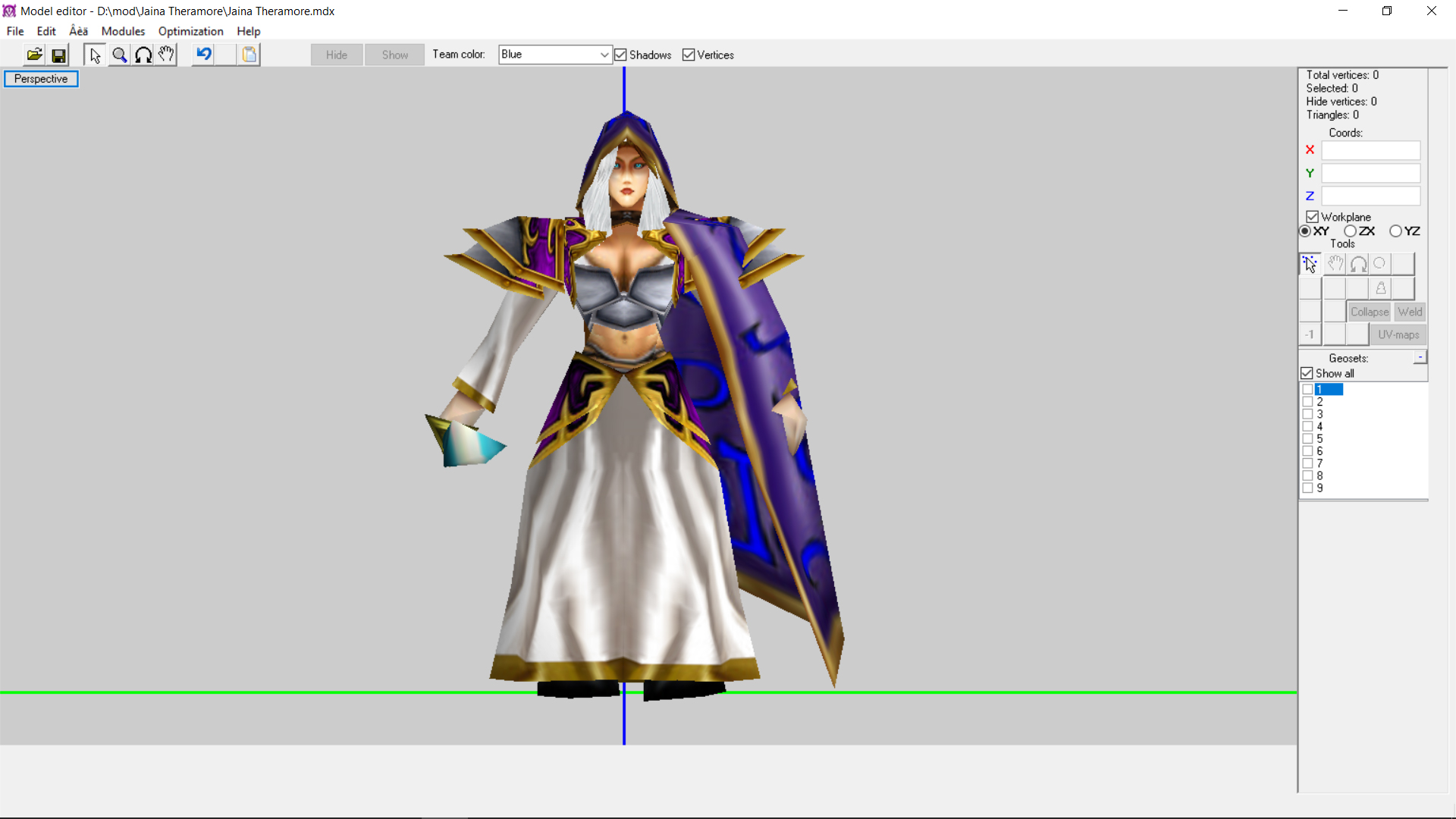1456x819 pixels.
Task: Click the Perspective view button
Action: pyautogui.click(x=41, y=79)
